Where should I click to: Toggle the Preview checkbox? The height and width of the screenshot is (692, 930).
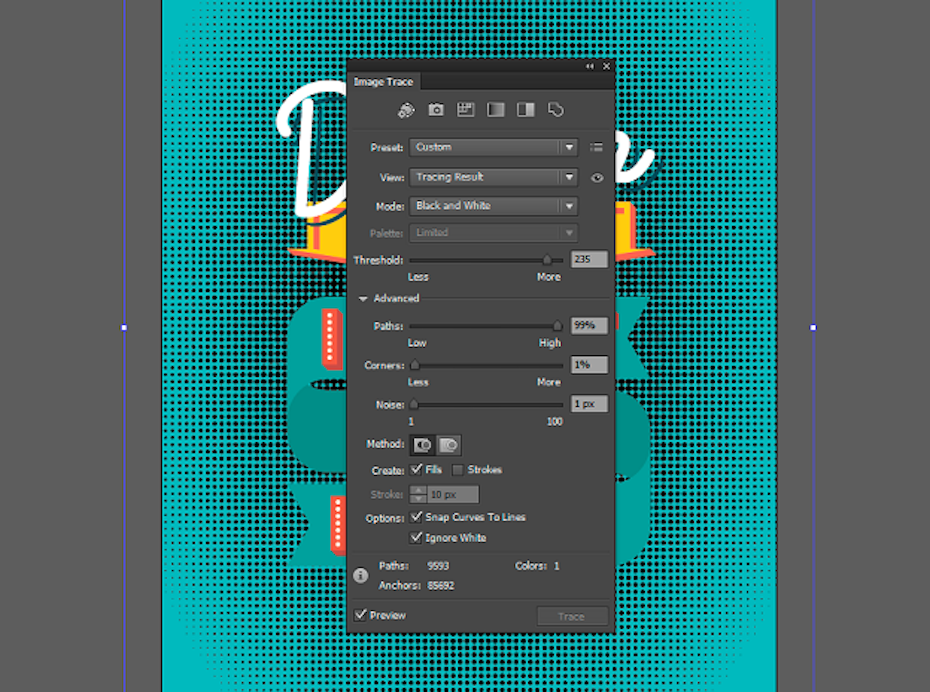[x=361, y=615]
